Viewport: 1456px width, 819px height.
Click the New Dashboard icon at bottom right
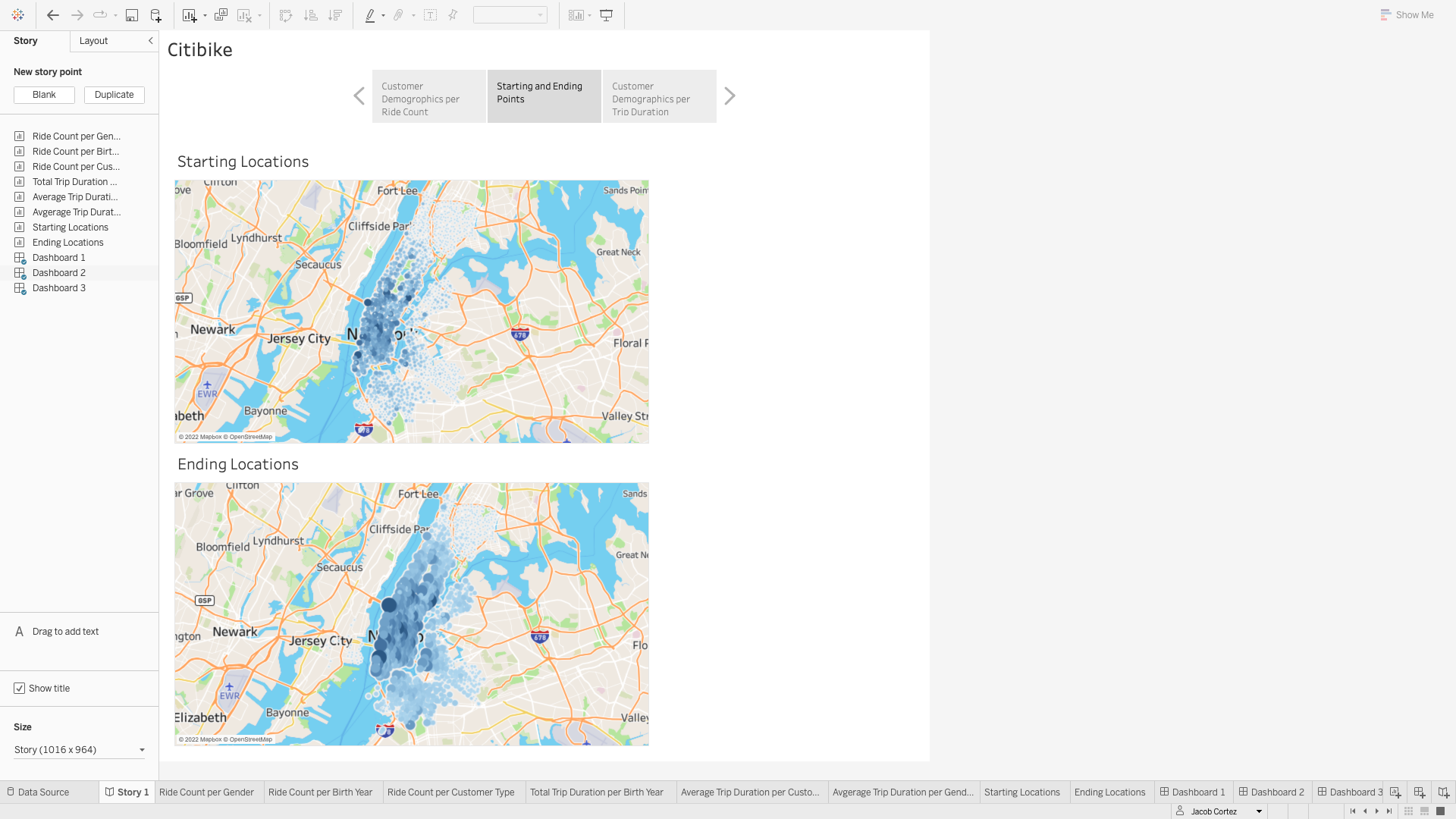[1419, 792]
